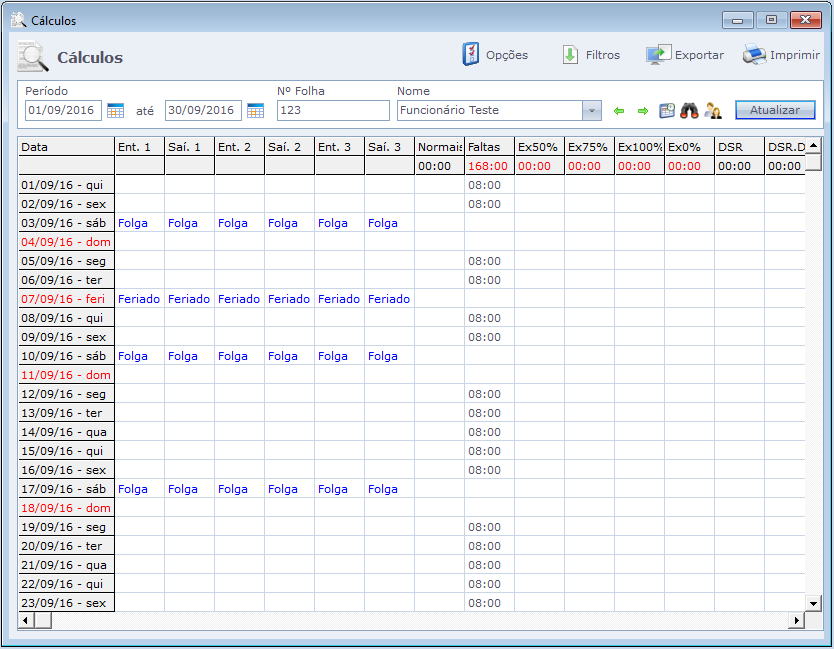Click the vertical scrollbar down arrow

813,603
